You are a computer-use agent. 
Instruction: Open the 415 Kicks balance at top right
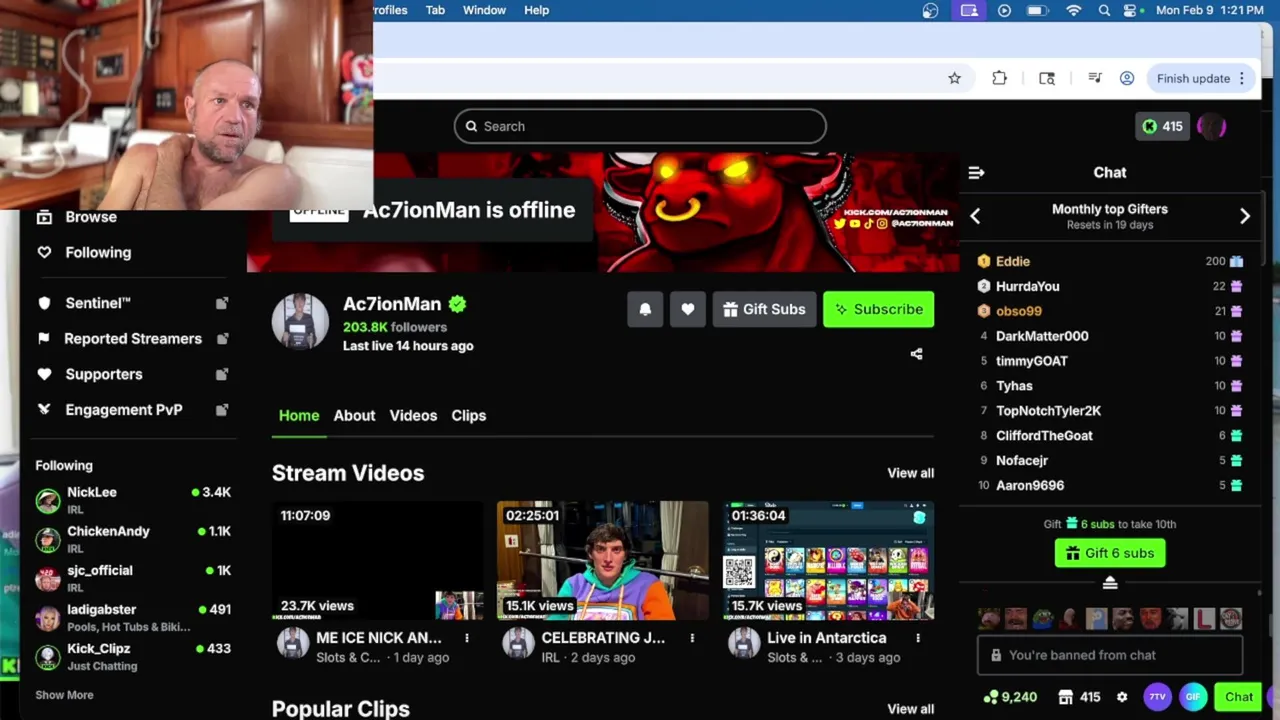click(1163, 126)
